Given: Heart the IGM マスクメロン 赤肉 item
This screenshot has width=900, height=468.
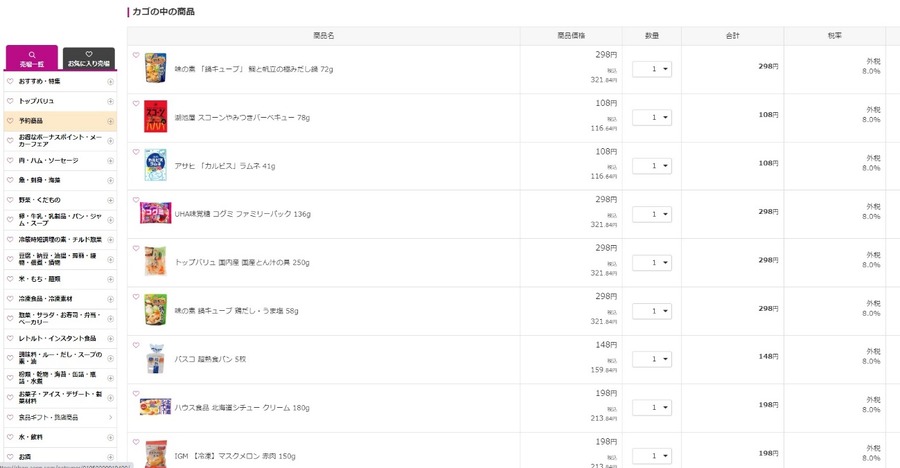Looking at the screenshot, I should click(136, 442).
